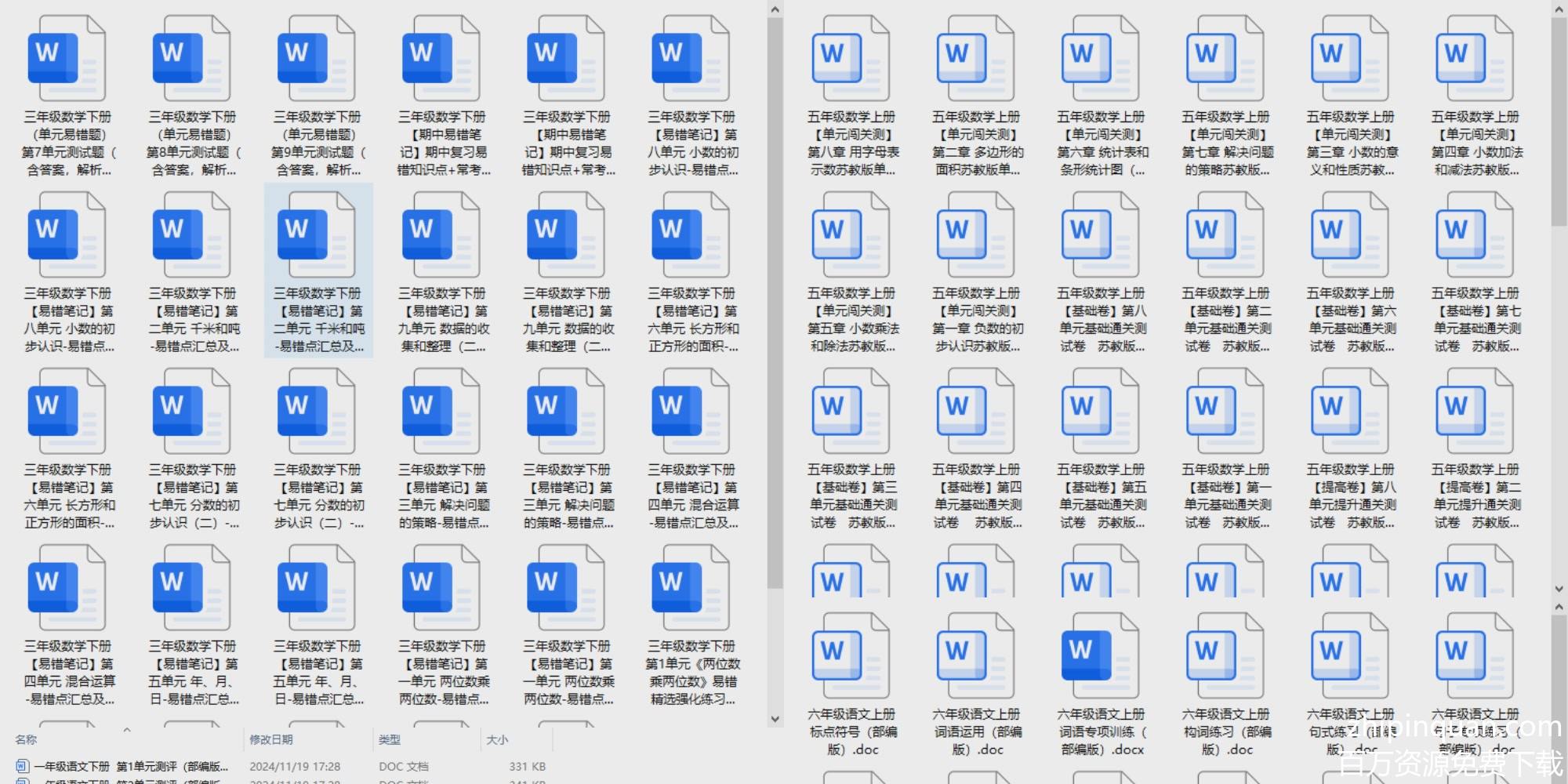Open 【基础卷】第三单元基础通关测试卷 file

pyautogui.click(x=852, y=450)
